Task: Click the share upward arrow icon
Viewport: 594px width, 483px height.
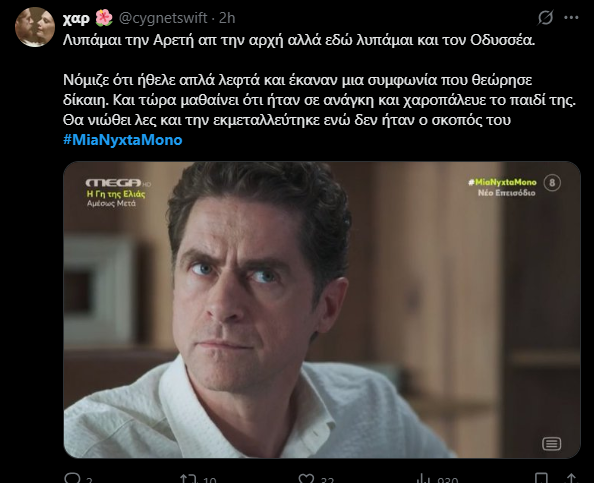Action: [571, 478]
